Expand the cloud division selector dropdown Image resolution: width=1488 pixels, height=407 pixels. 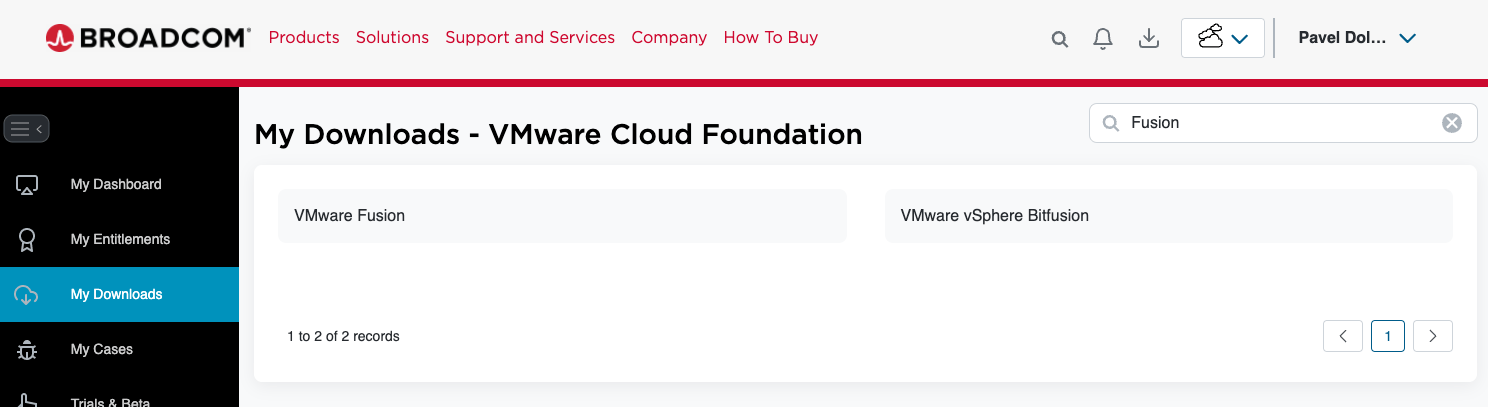click(x=1223, y=39)
